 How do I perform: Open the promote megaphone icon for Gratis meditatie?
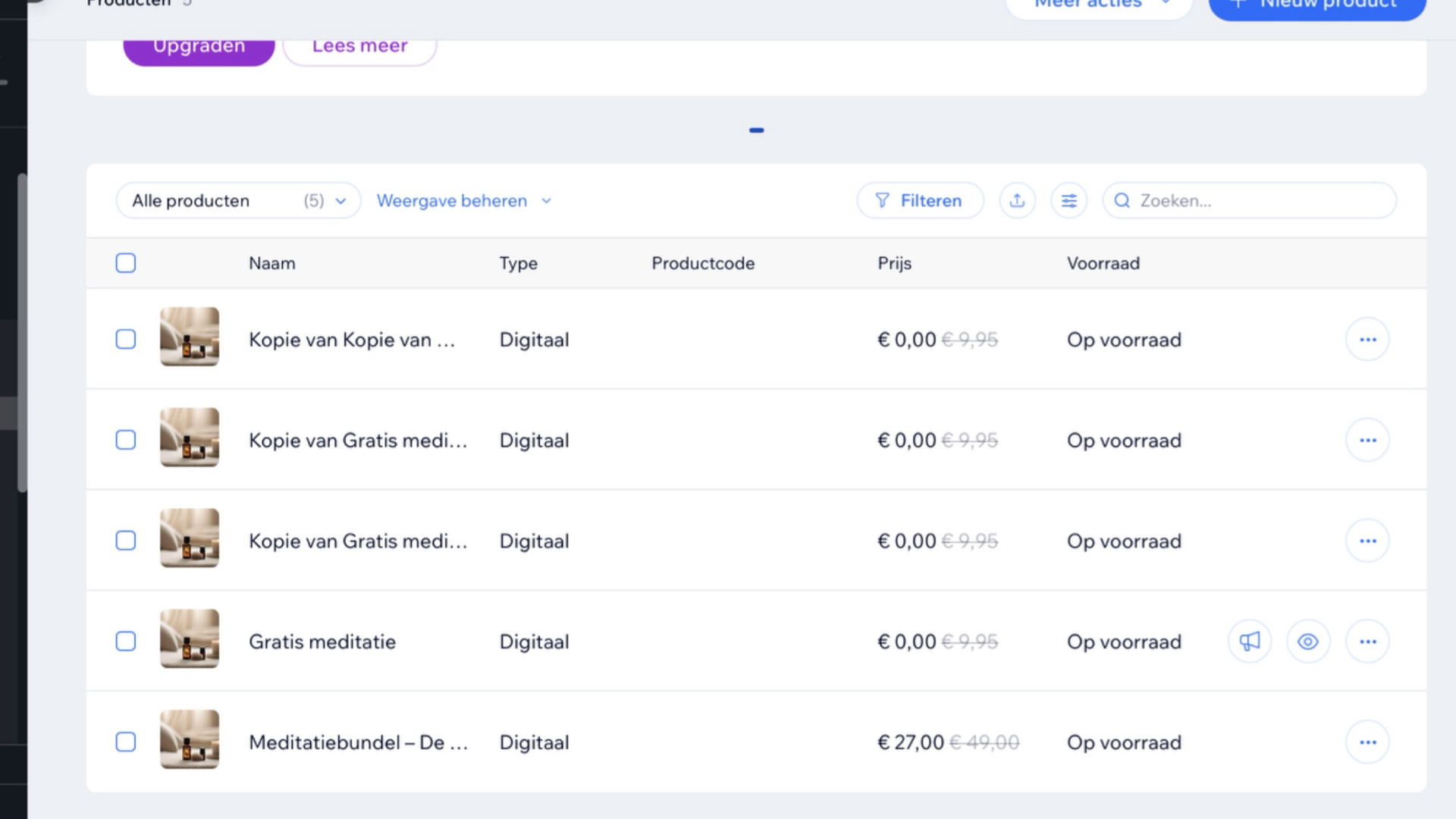click(1249, 641)
